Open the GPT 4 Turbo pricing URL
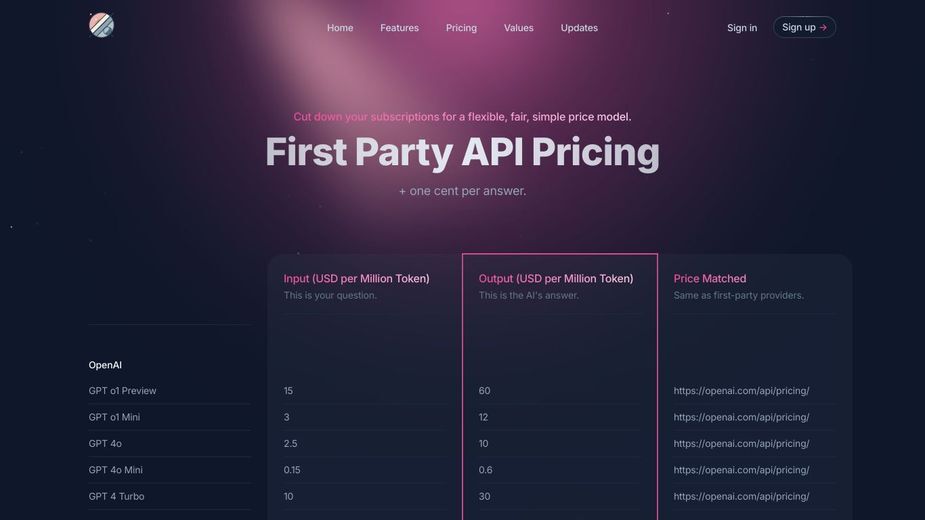This screenshot has height=520, width=925. [x=741, y=496]
